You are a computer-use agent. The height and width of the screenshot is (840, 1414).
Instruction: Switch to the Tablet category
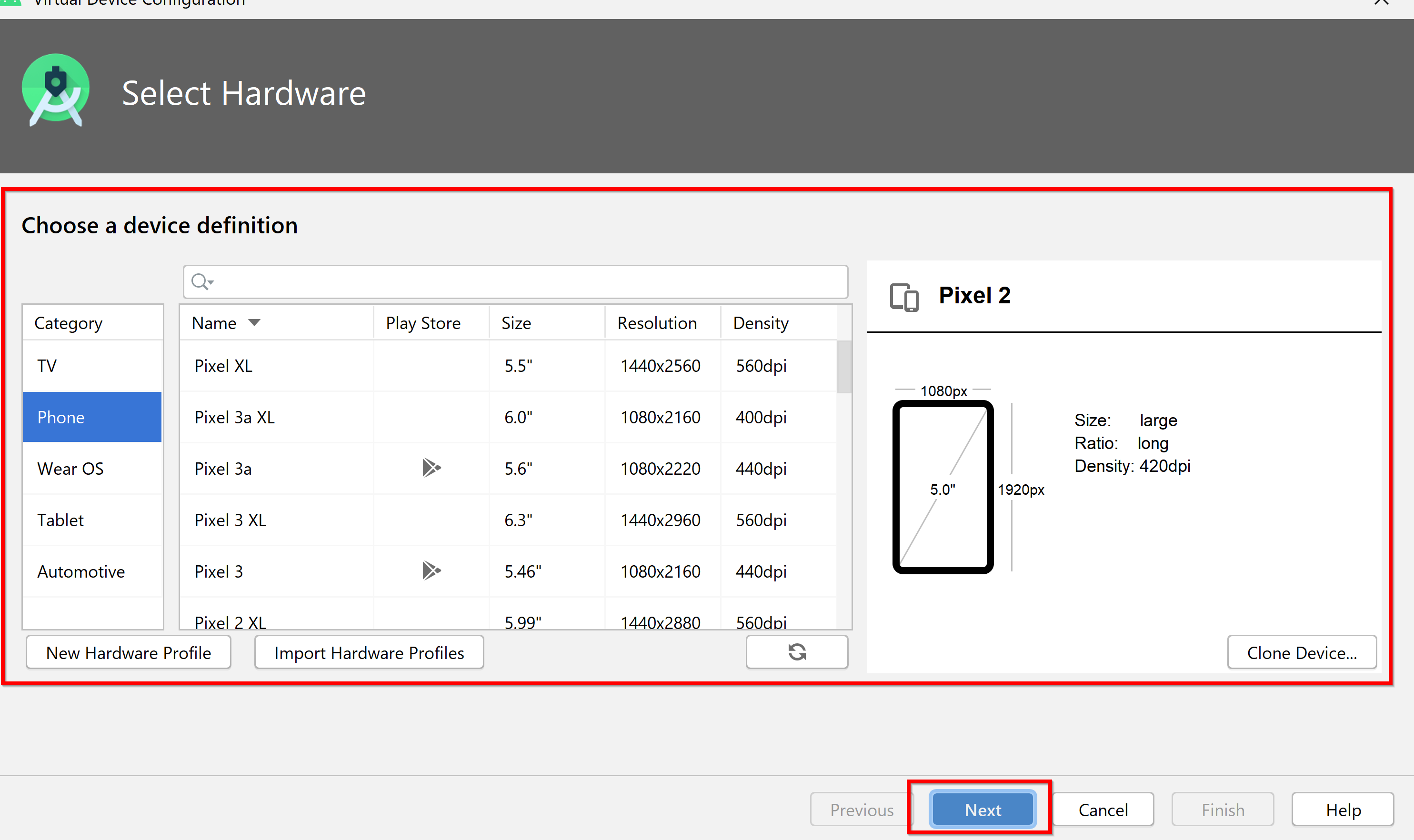[x=92, y=520]
